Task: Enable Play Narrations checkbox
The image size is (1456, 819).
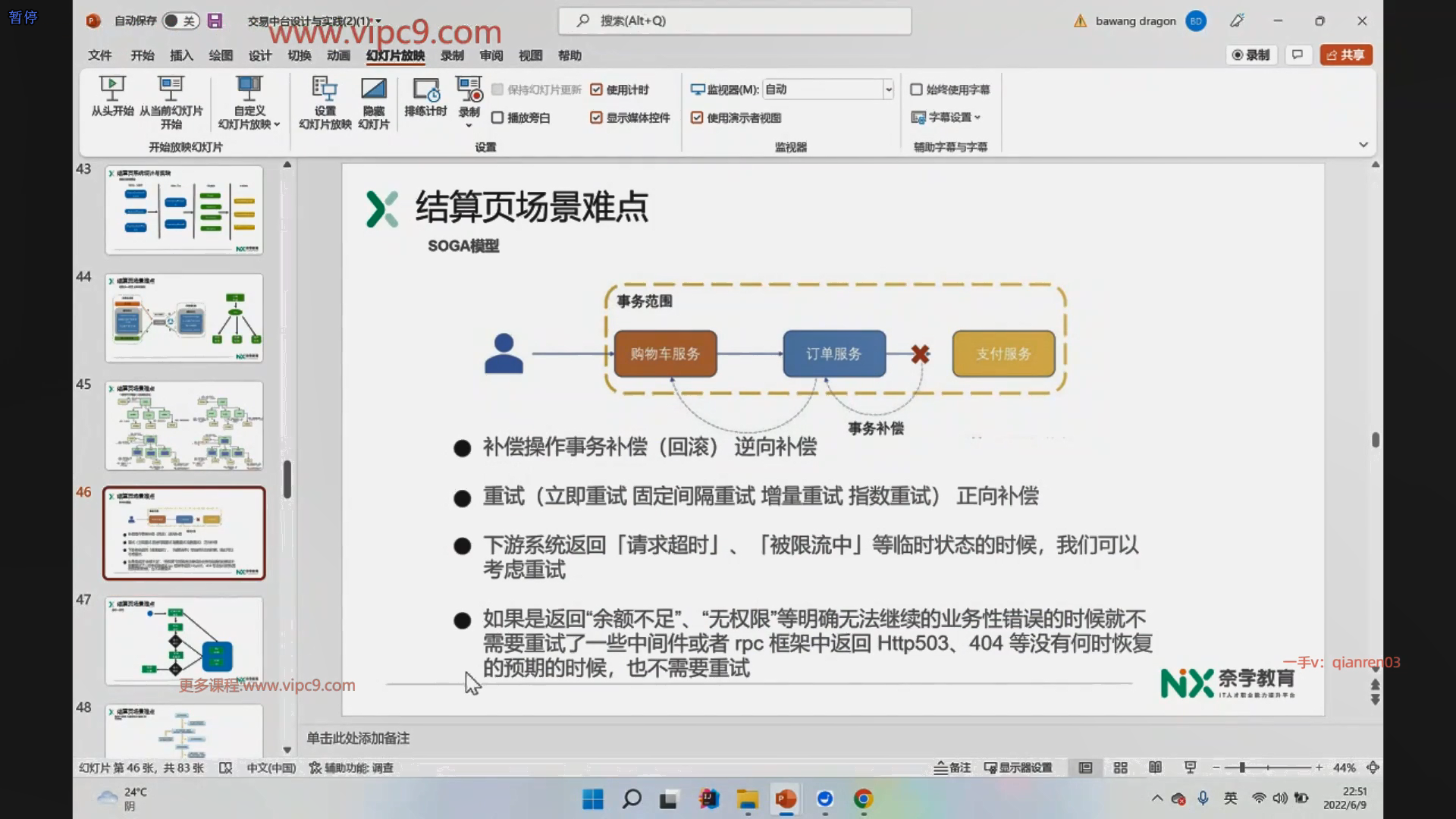Action: click(x=497, y=118)
